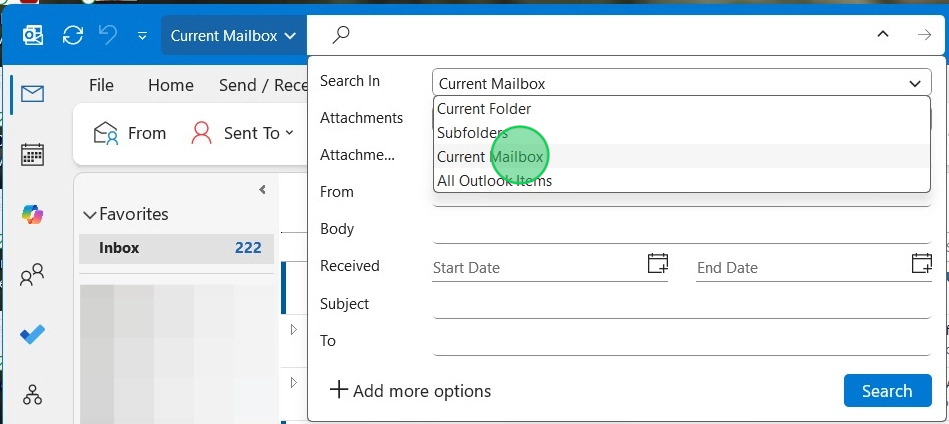
Task: Click the Inbox unread count 222
Action: 248,248
